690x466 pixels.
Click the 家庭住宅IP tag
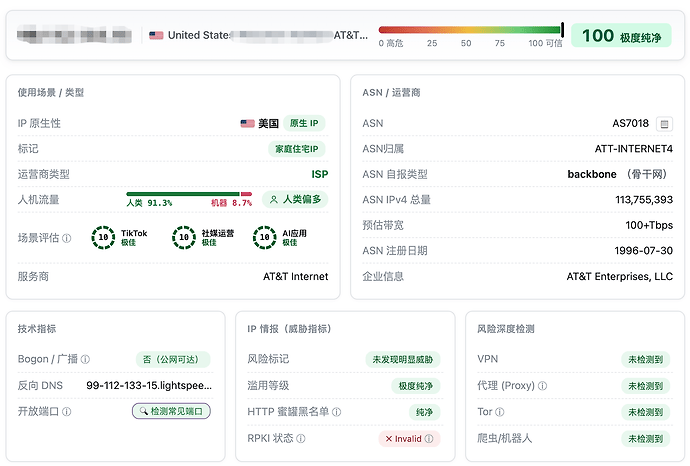click(297, 149)
